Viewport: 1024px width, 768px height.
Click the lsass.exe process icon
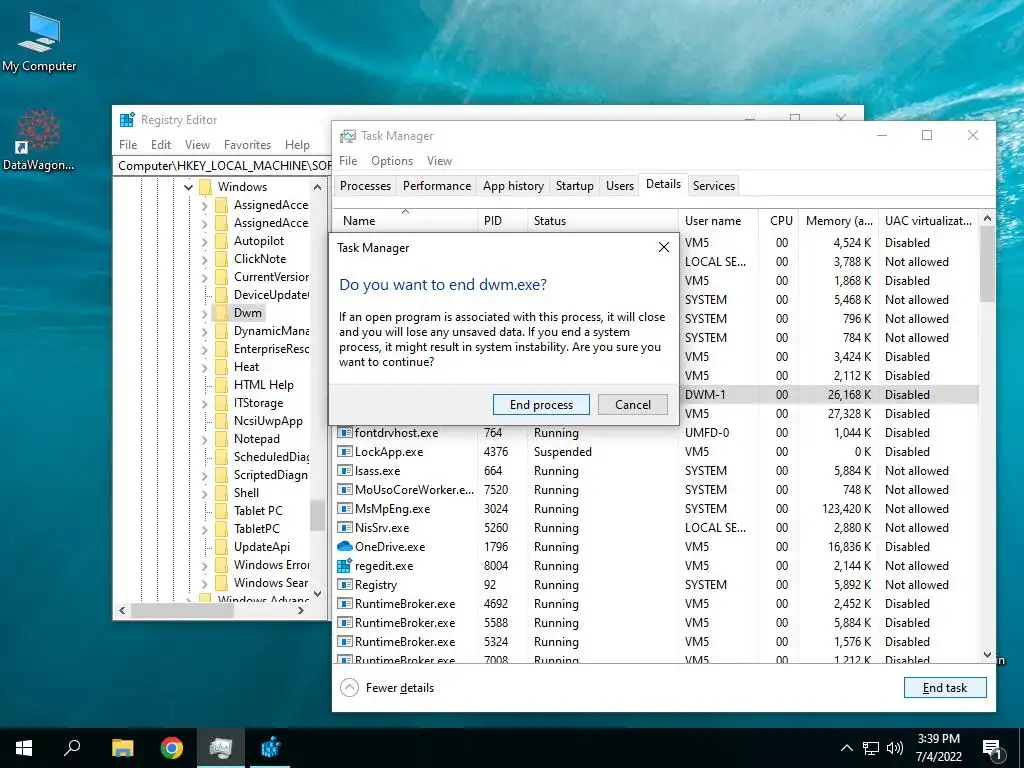344,470
